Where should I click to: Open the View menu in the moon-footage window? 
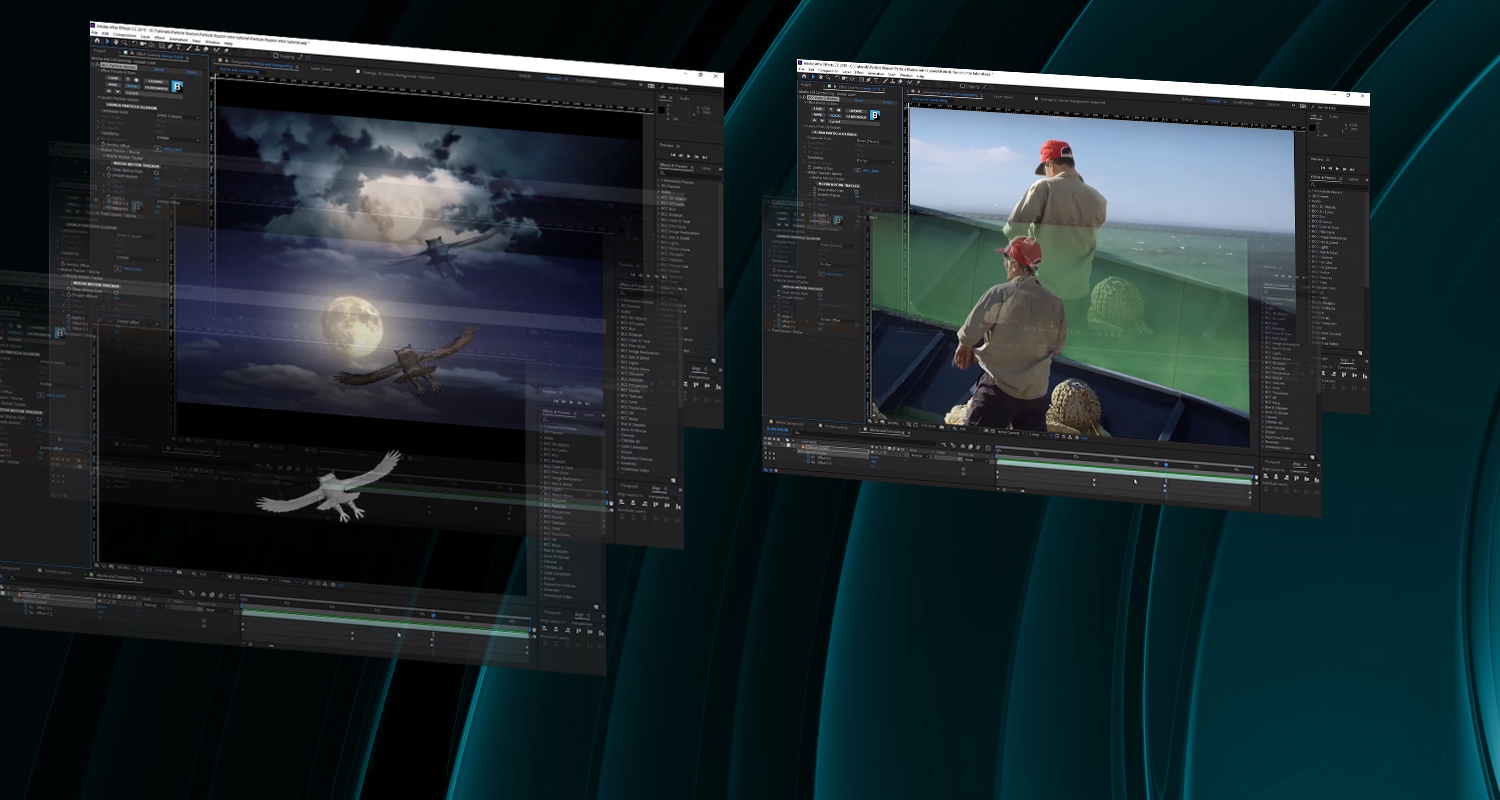point(196,41)
